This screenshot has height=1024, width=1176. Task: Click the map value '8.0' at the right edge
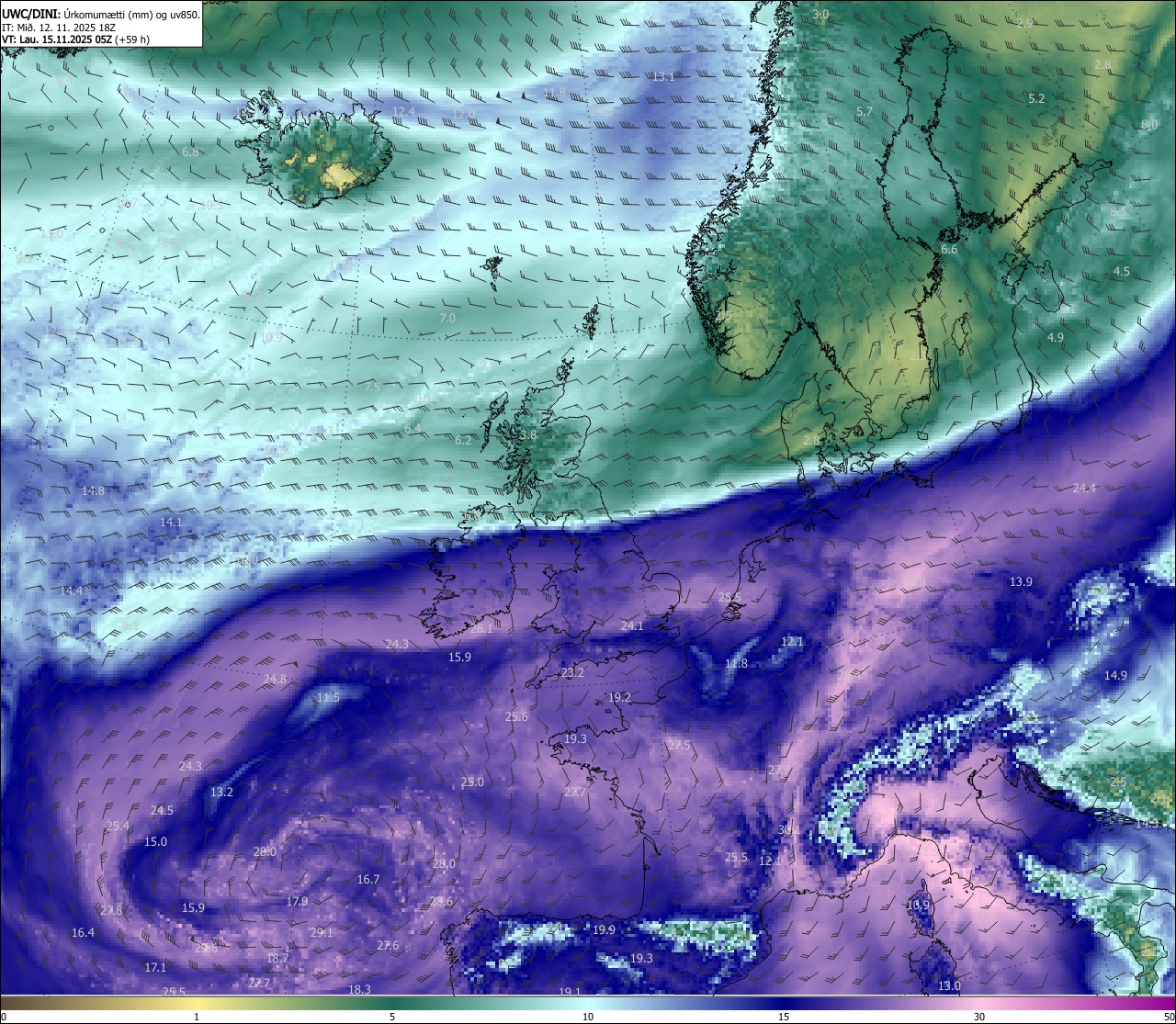[1149, 124]
